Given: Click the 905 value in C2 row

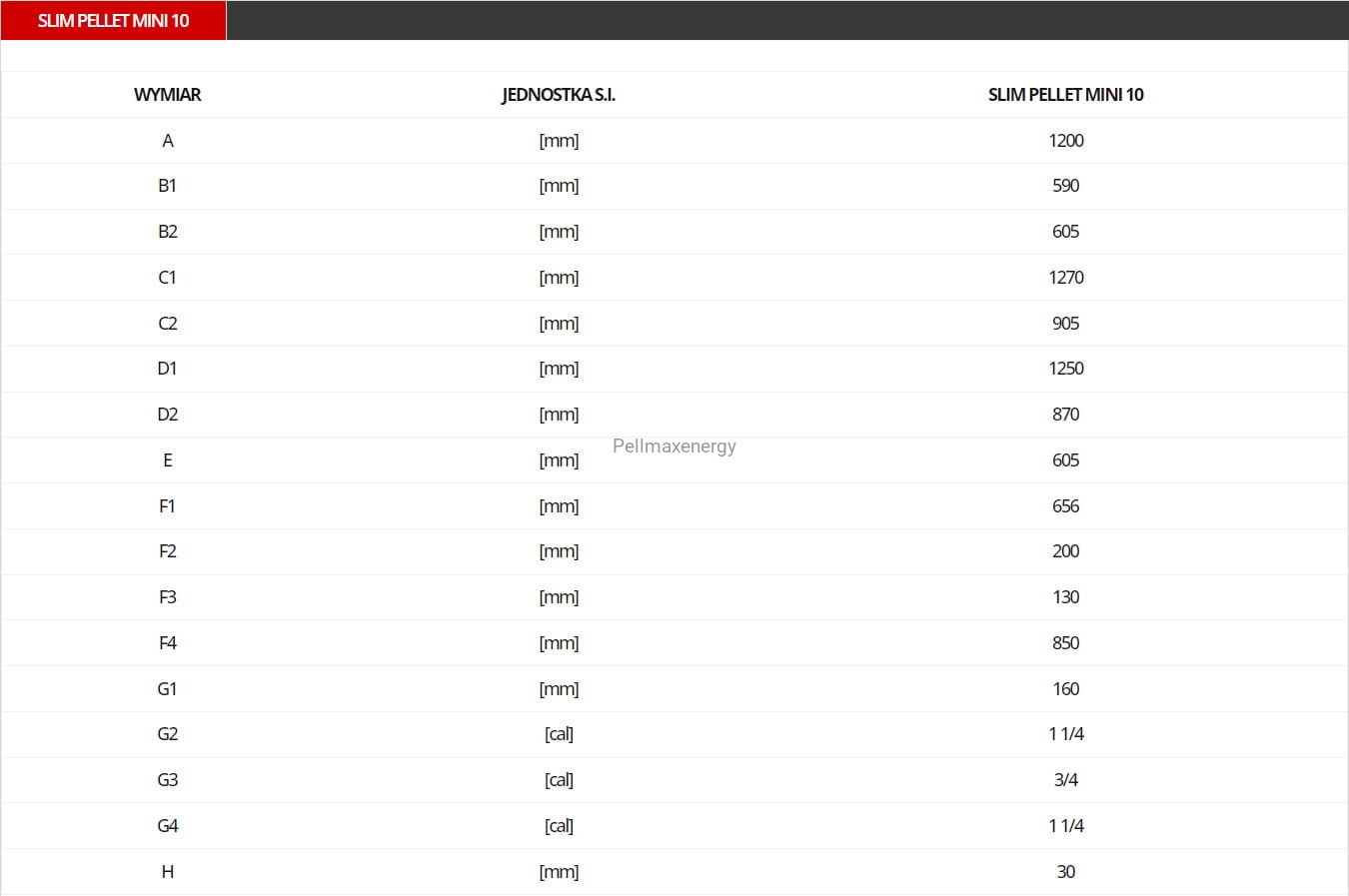Looking at the screenshot, I should click(x=1065, y=324).
